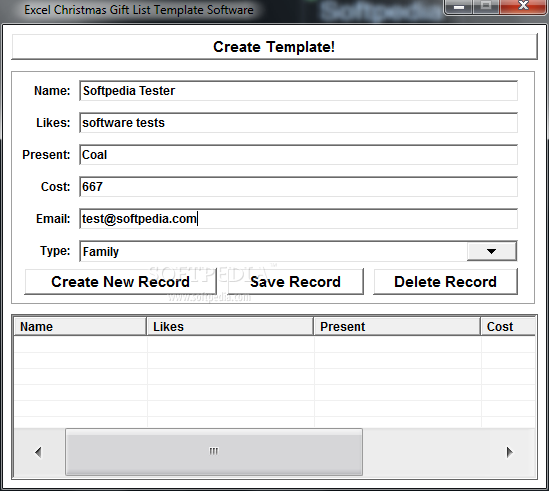Click the Name input field
The height and width of the screenshot is (491, 549).
click(x=298, y=91)
